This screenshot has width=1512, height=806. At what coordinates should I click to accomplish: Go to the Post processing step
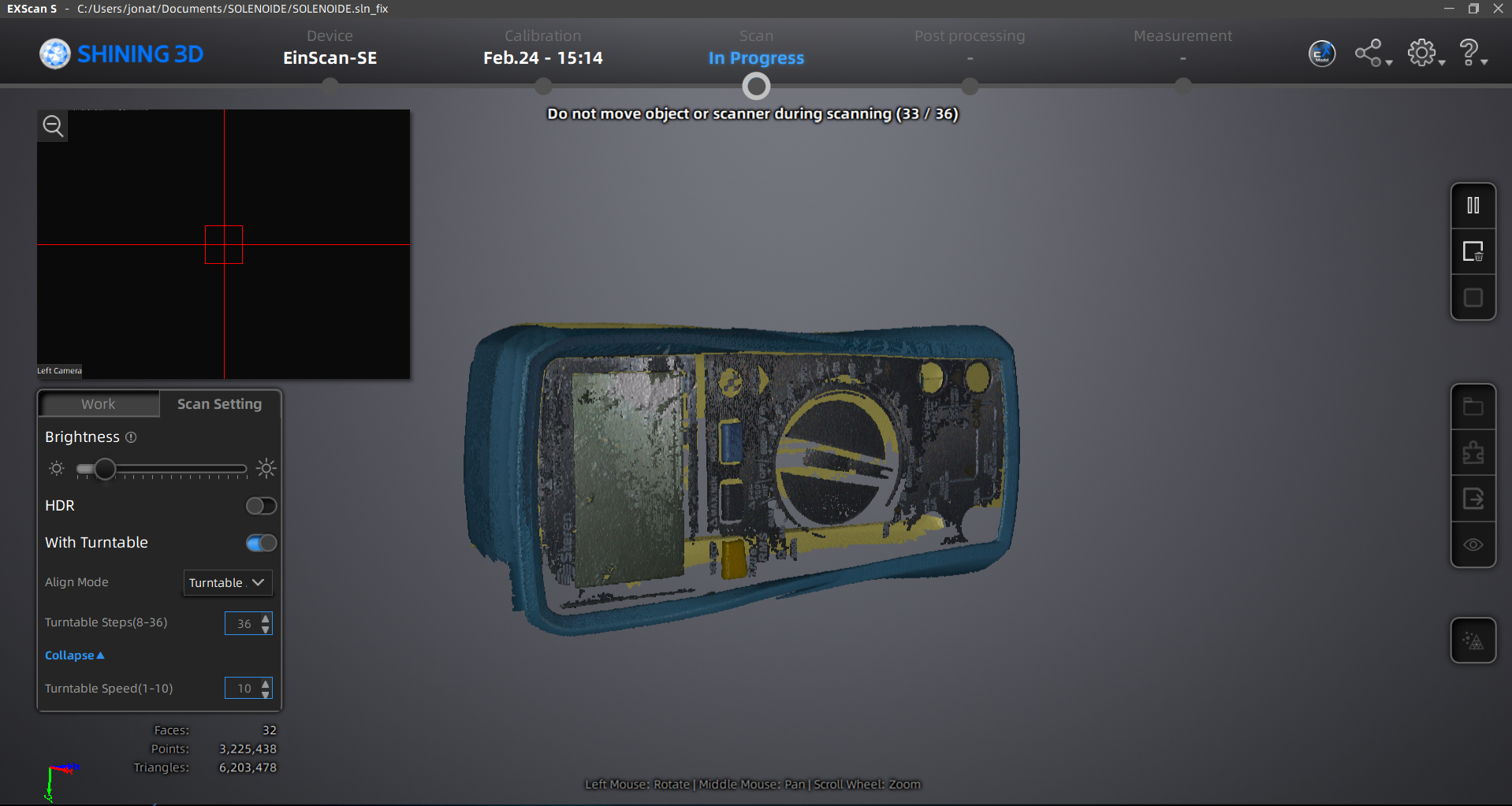[x=970, y=46]
